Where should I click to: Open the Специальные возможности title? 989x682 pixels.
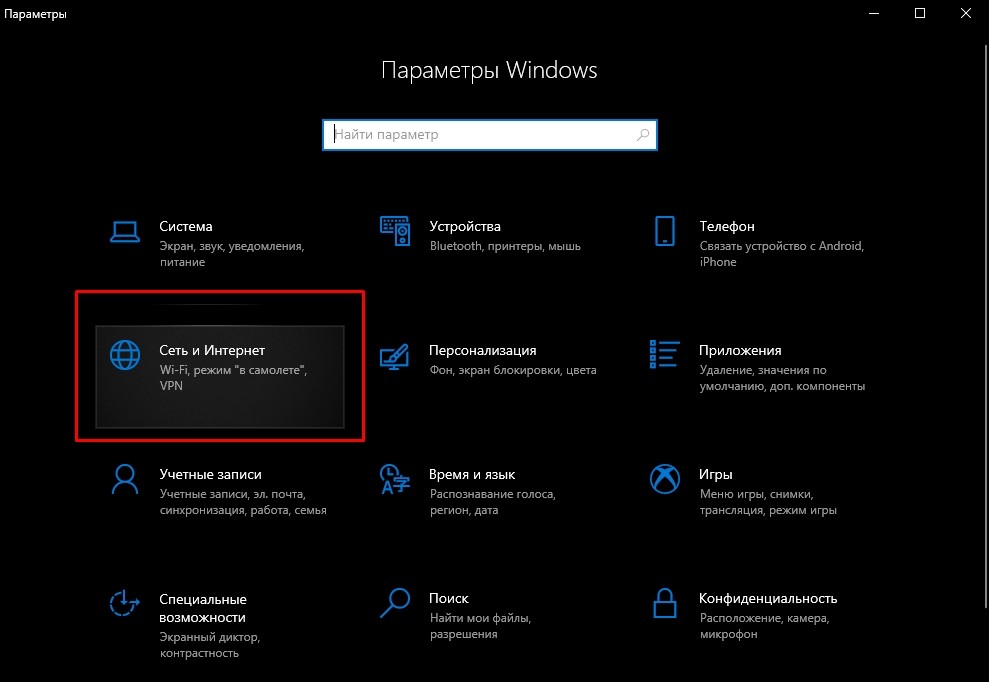click(x=202, y=608)
